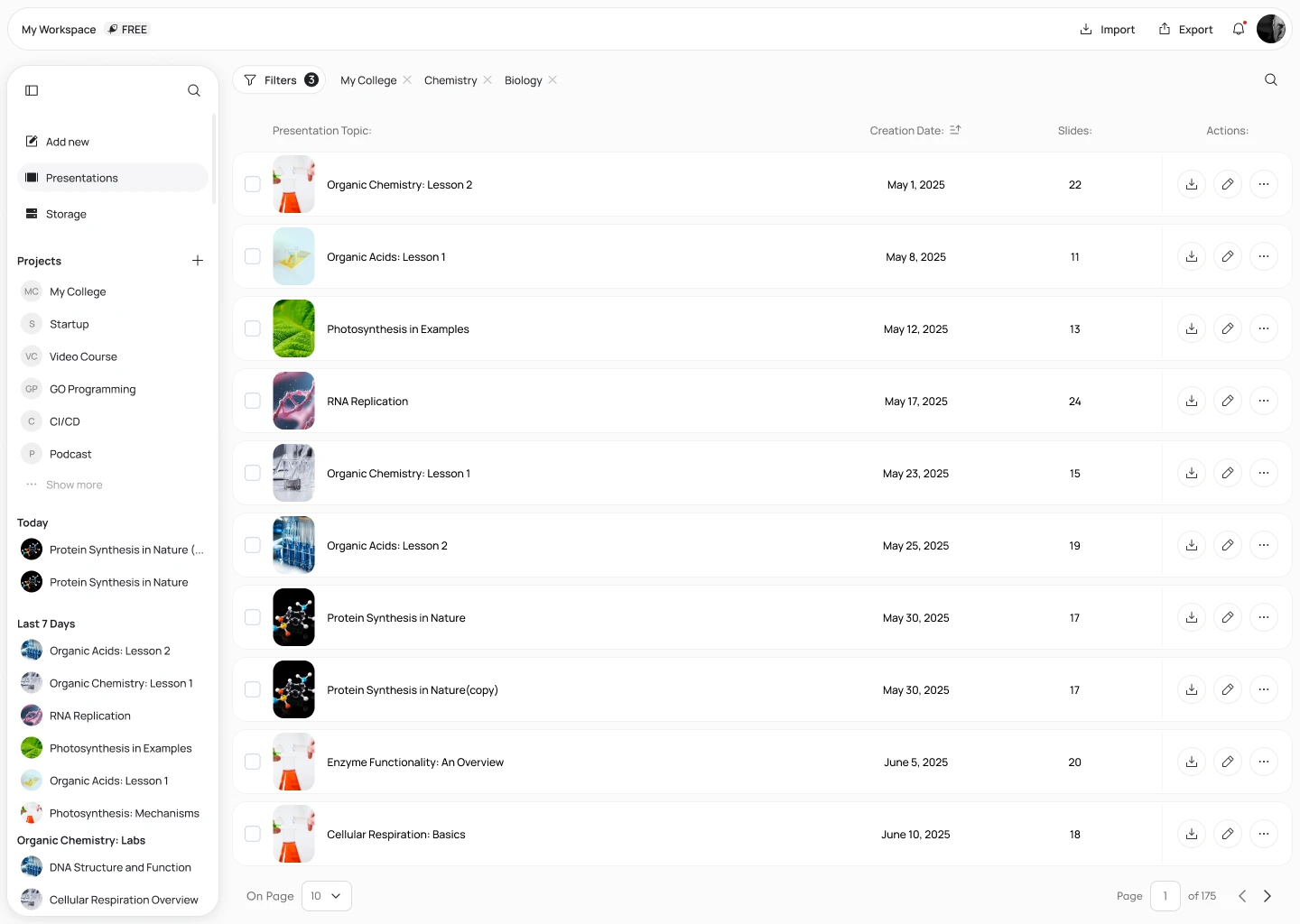Click the page number input field
Screen dimensions: 1300x924
pyautogui.click(x=1165, y=895)
